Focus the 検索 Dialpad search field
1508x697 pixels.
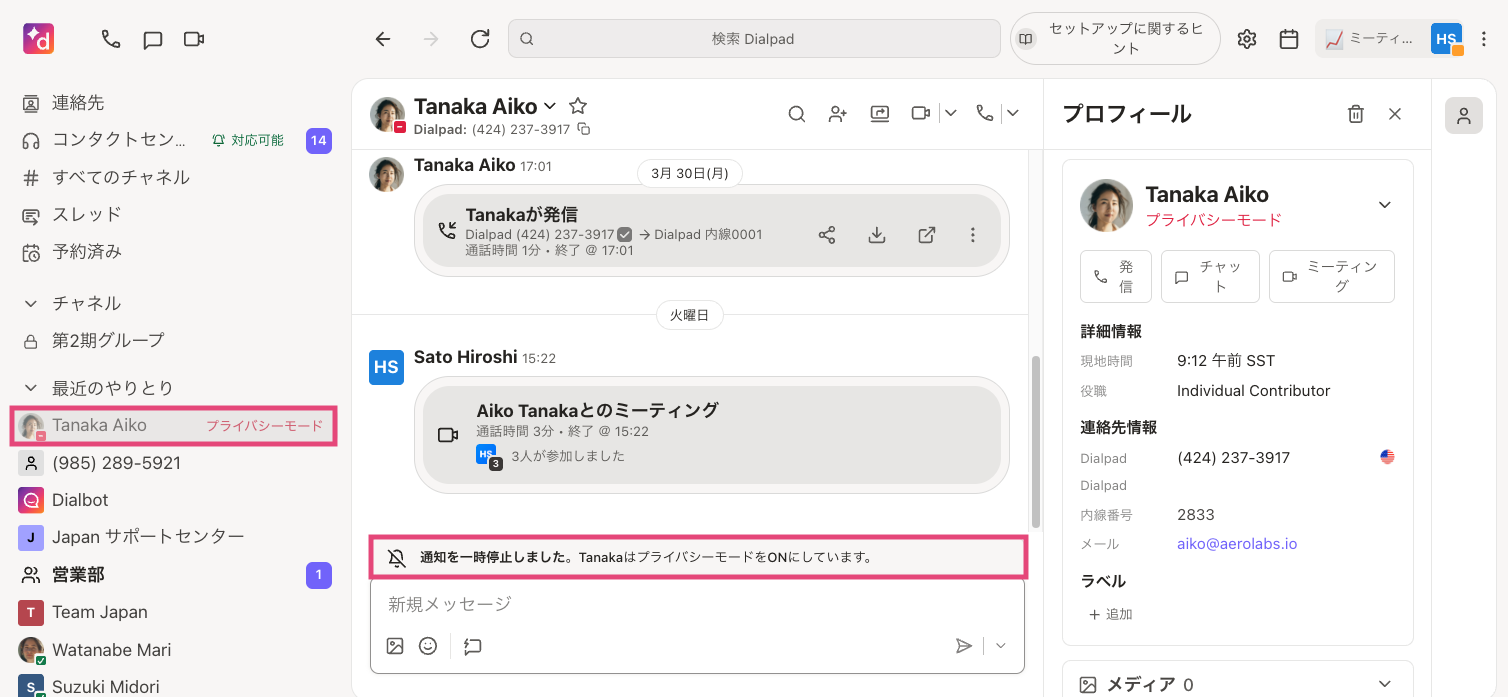754,39
